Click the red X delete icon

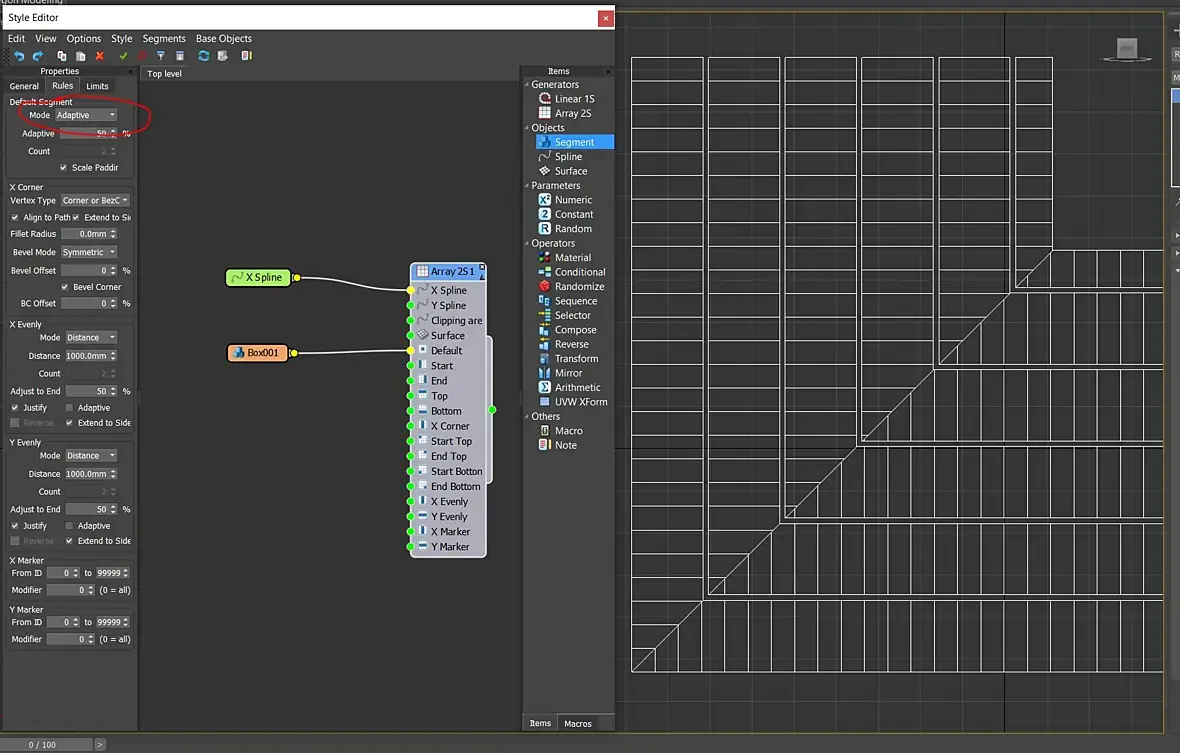point(99,56)
